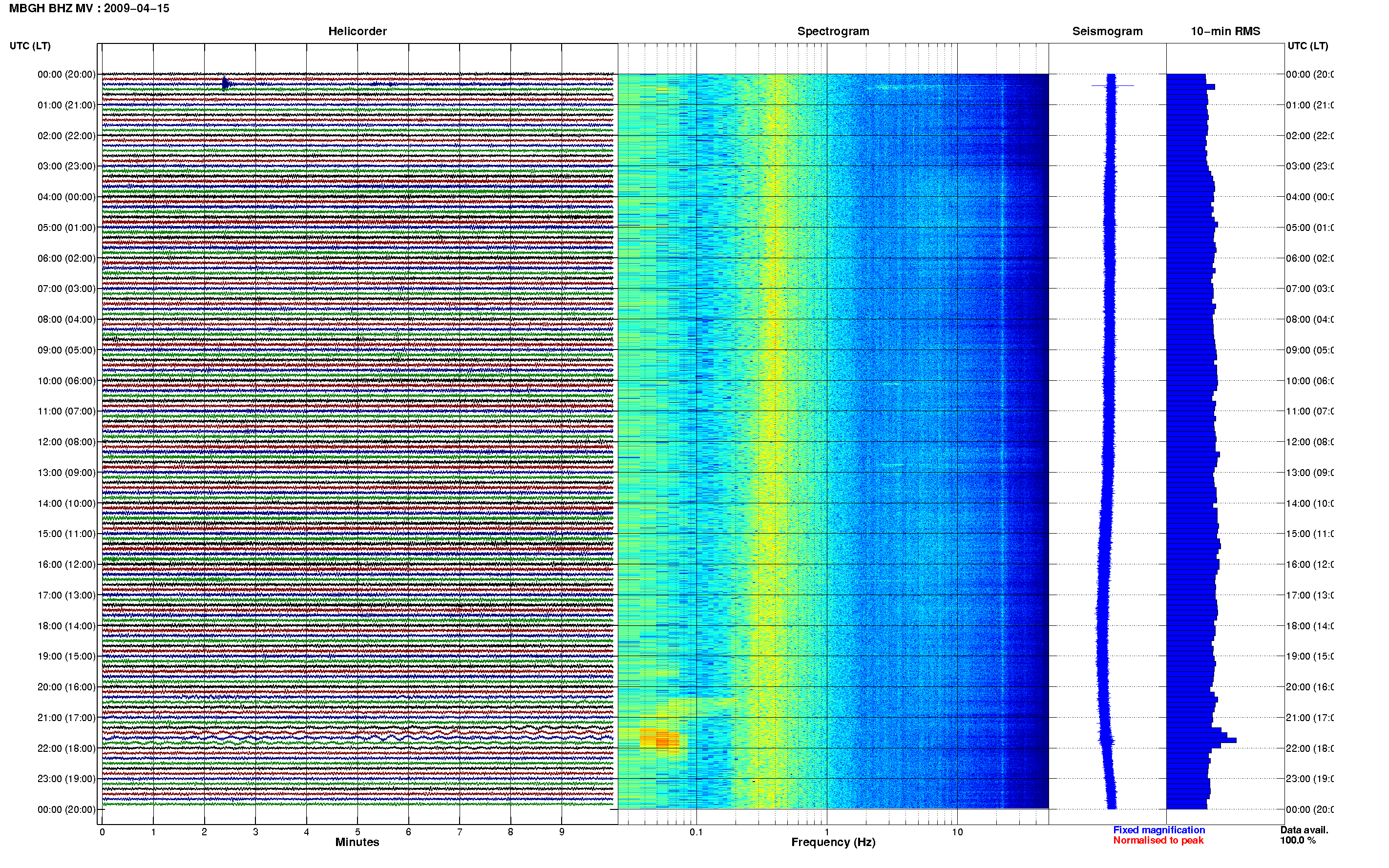Click the right-side 22:00 time label
The image size is (1389, 868).
[1309, 748]
